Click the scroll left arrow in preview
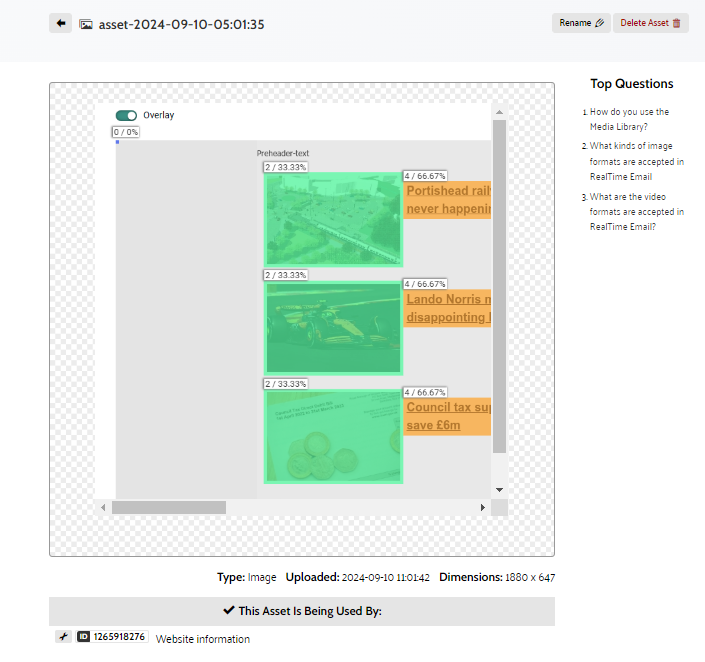 point(103,508)
